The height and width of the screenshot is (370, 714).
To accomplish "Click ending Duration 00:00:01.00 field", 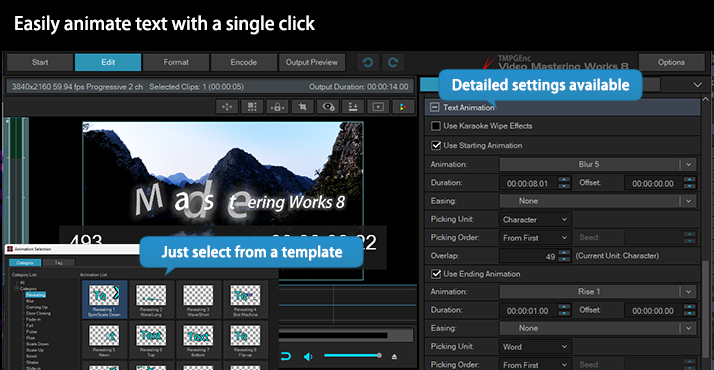I will tap(528, 311).
